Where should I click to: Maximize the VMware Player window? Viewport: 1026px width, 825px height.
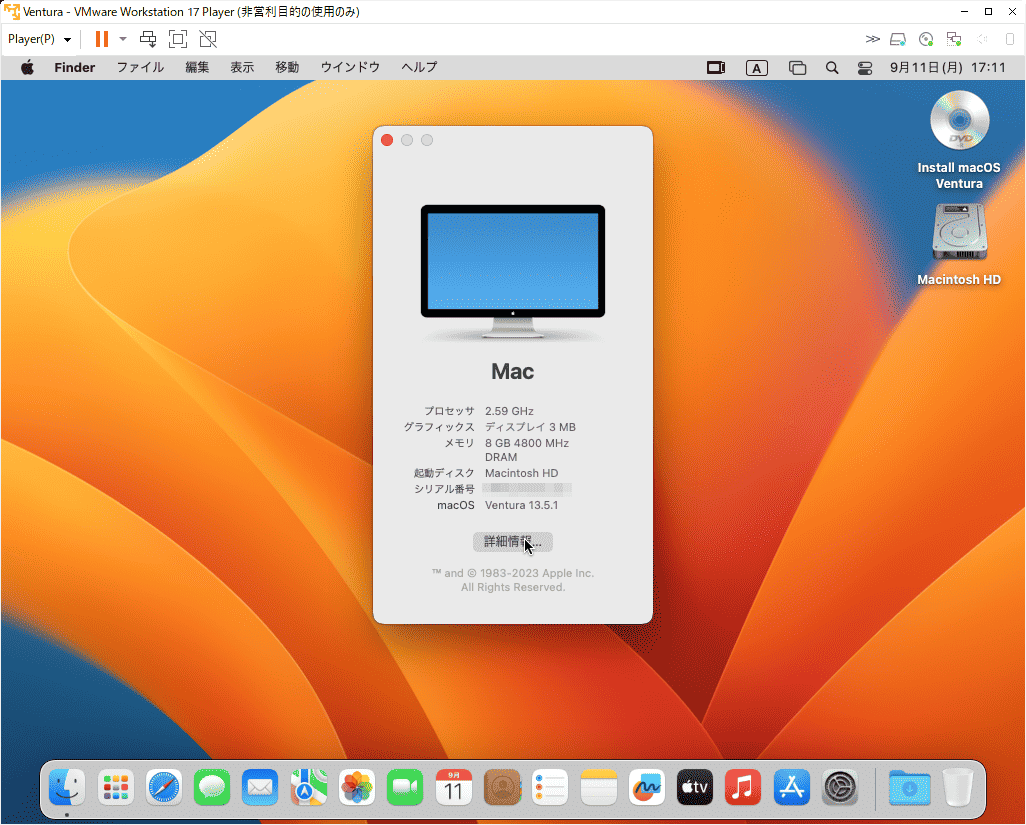coord(988,11)
